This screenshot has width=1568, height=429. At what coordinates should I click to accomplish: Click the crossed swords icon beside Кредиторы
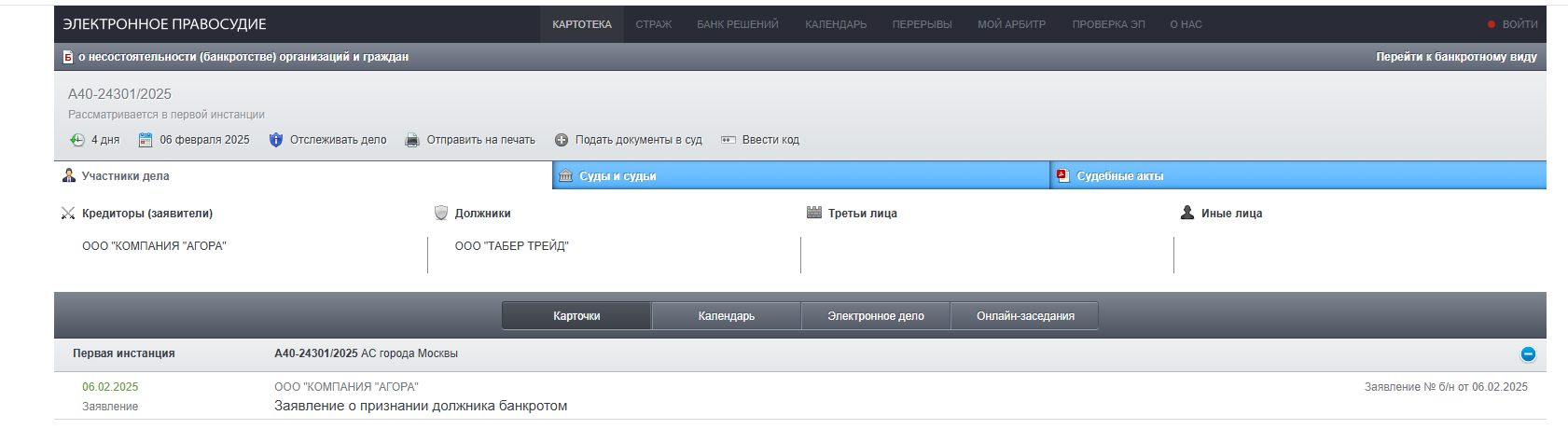coord(68,214)
